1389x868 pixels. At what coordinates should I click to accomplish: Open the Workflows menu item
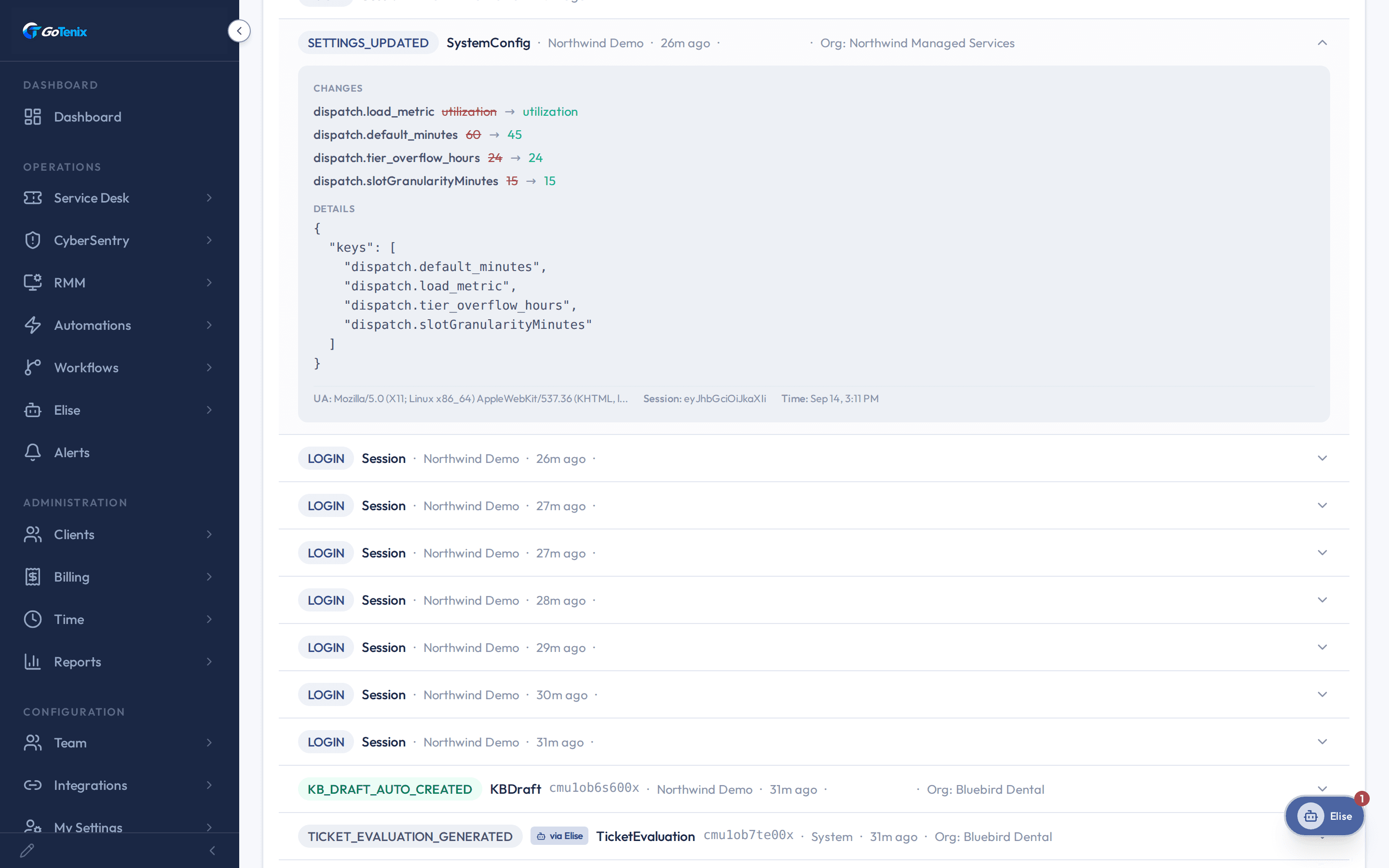click(120, 367)
